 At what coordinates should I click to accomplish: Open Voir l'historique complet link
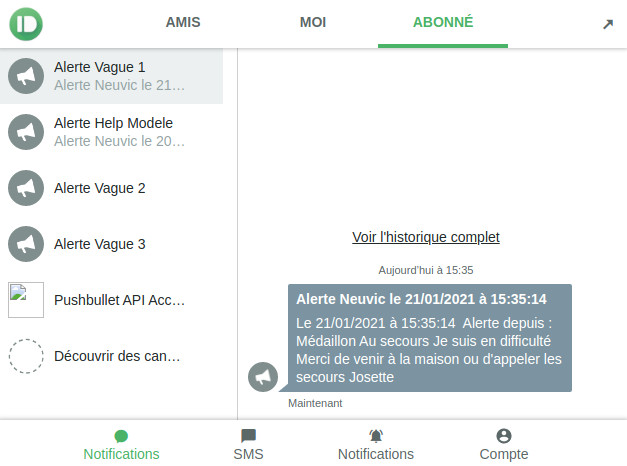click(426, 237)
